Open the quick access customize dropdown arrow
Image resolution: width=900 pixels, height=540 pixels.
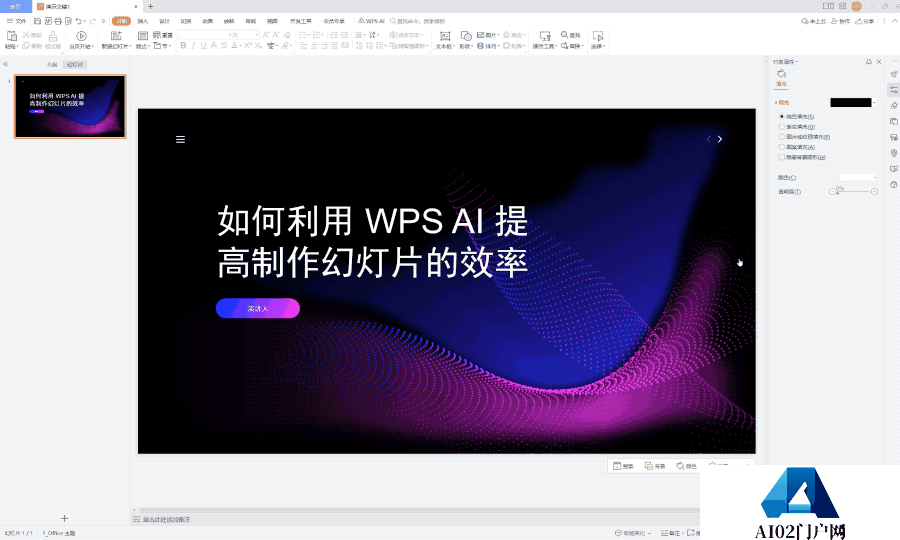103,21
